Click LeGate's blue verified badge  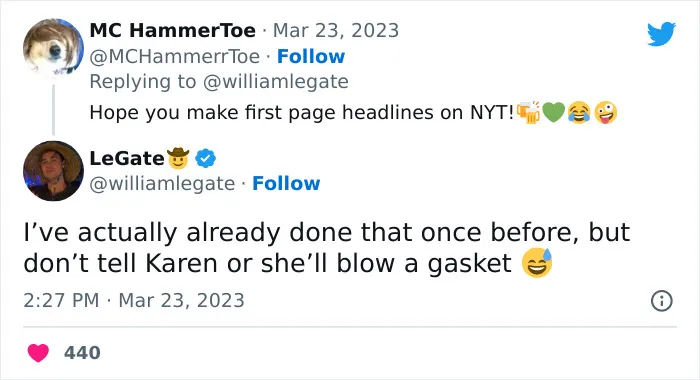[205, 158]
